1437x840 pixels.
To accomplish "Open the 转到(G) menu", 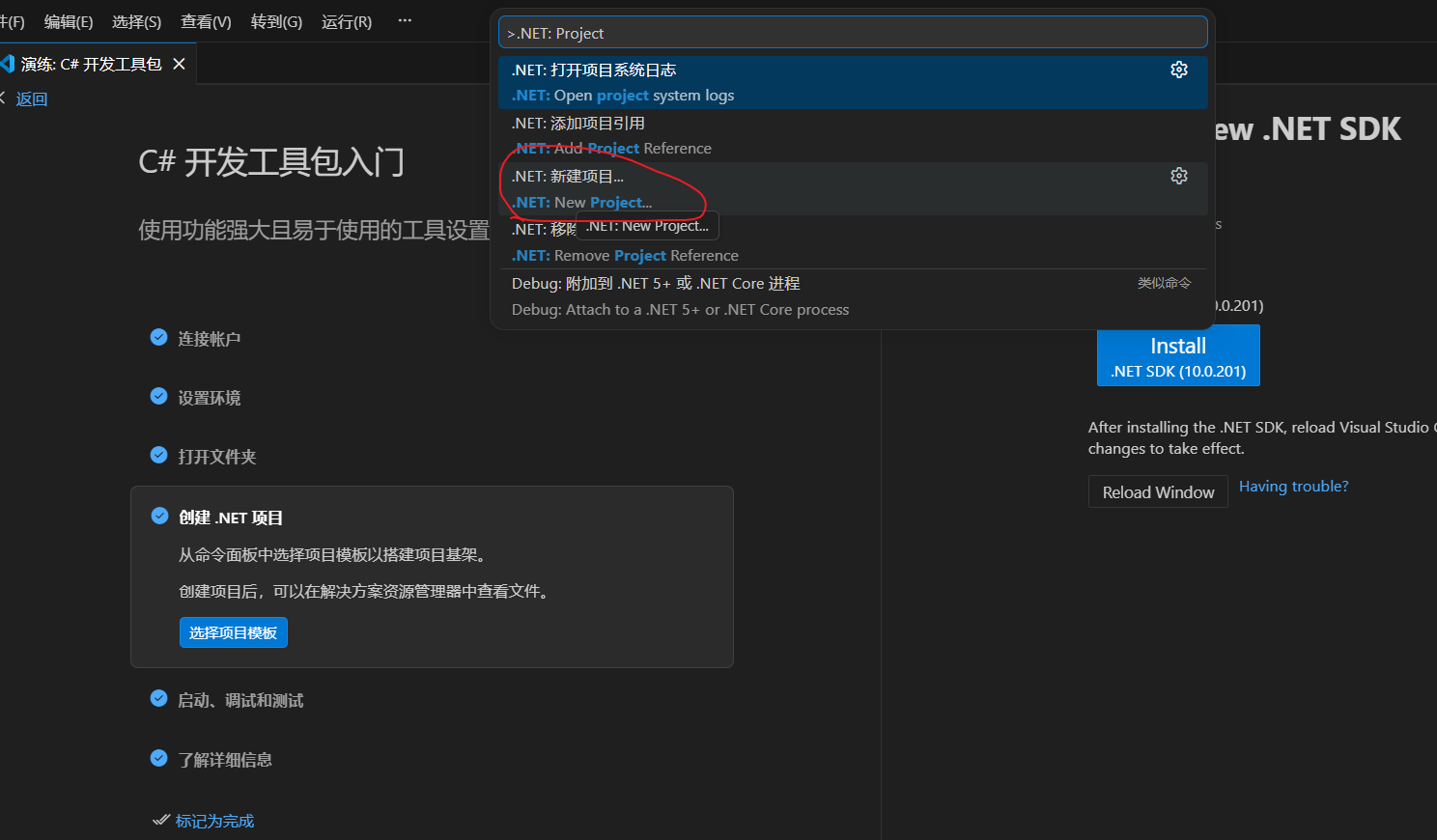I will tap(276, 21).
